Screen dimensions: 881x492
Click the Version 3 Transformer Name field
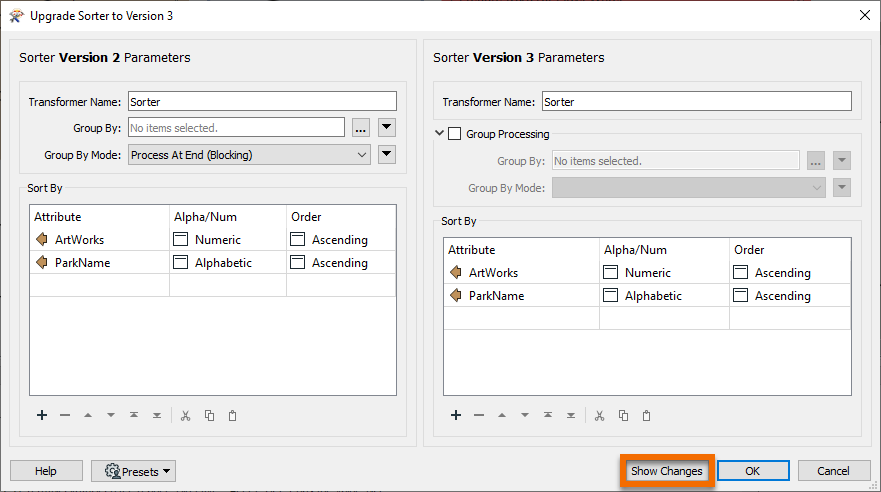(696, 102)
